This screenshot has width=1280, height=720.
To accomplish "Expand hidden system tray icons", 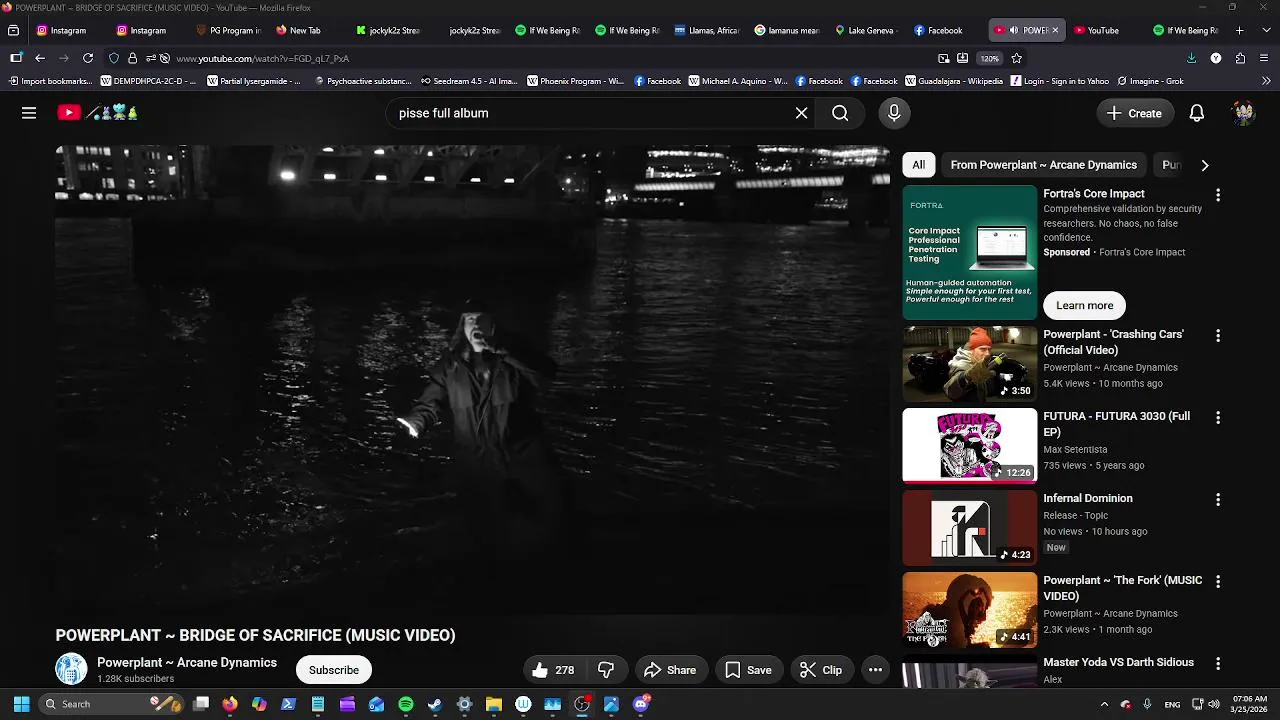I will 1104,704.
